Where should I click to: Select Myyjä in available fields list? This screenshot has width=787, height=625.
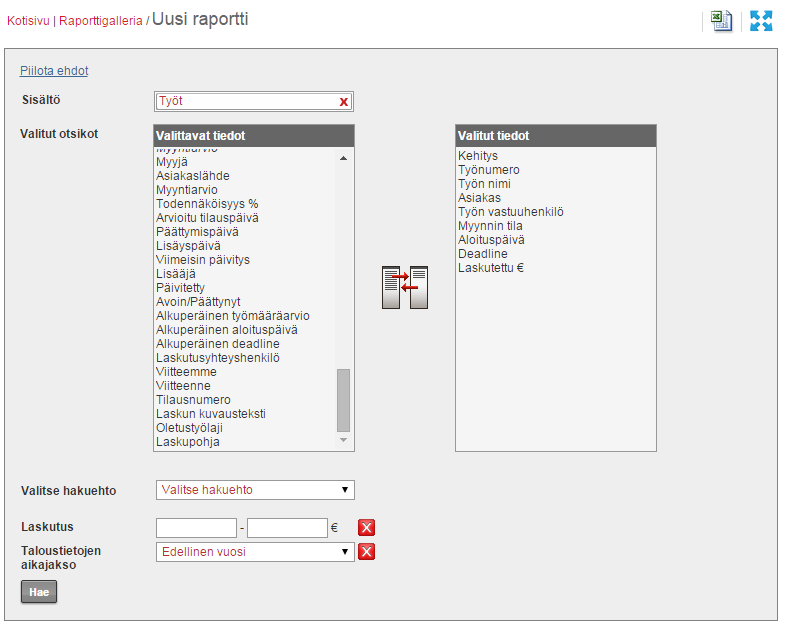(x=172, y=162)
